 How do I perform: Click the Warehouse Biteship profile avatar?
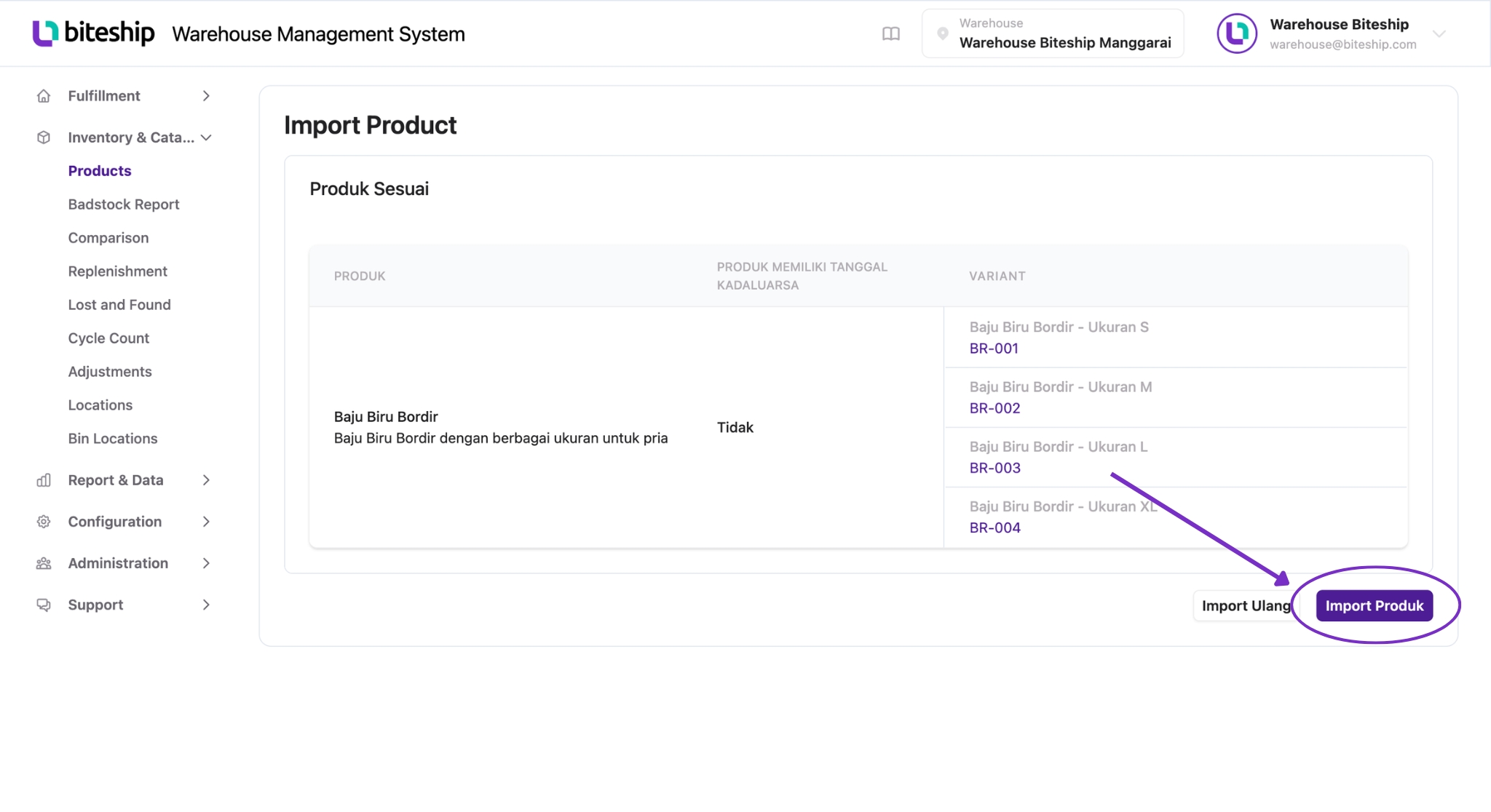[x=1237, y=33]
